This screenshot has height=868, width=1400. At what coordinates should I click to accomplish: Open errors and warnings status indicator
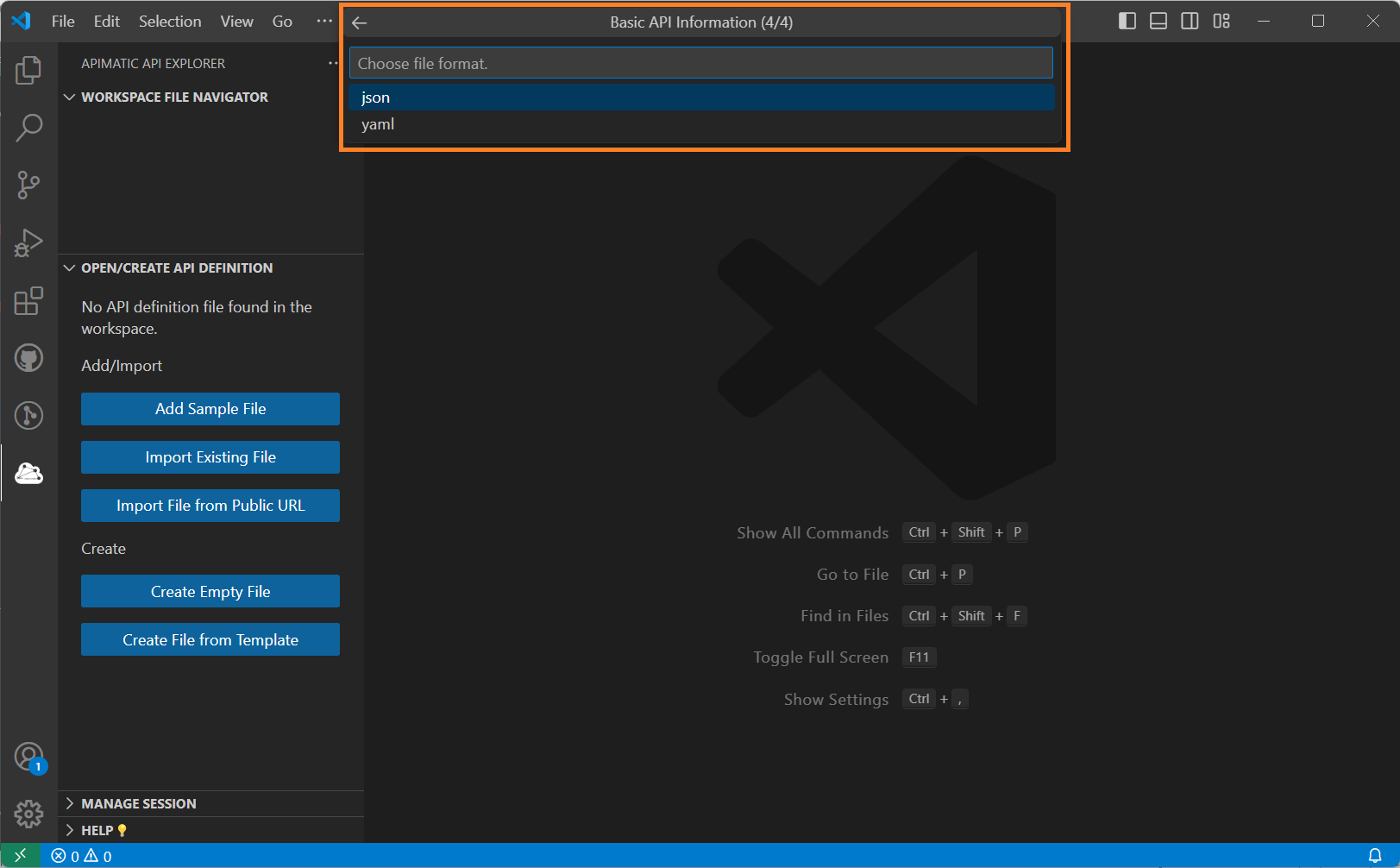81,856
